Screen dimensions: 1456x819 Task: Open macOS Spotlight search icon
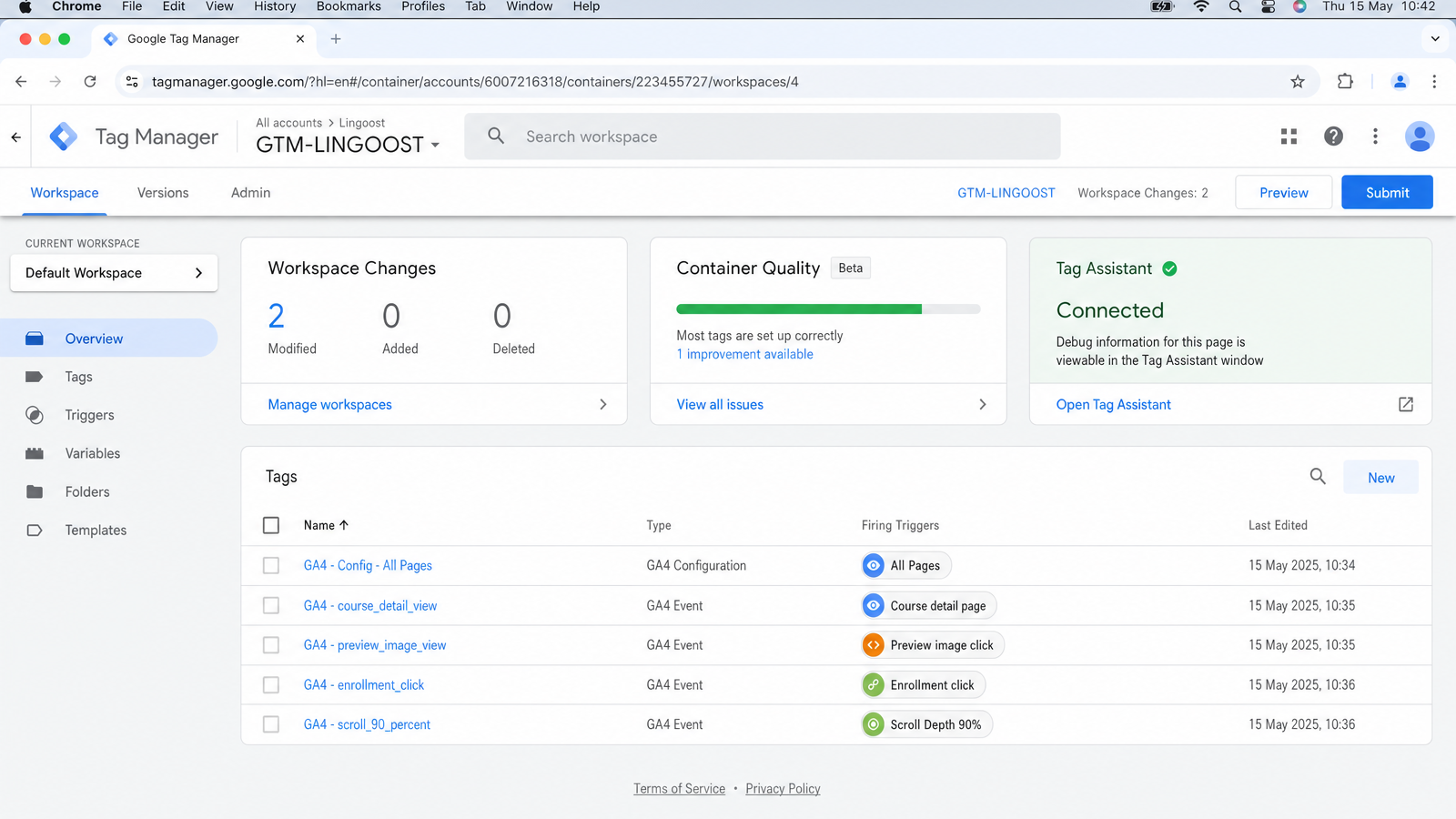pyautogui.click(x=1235, y=6)
